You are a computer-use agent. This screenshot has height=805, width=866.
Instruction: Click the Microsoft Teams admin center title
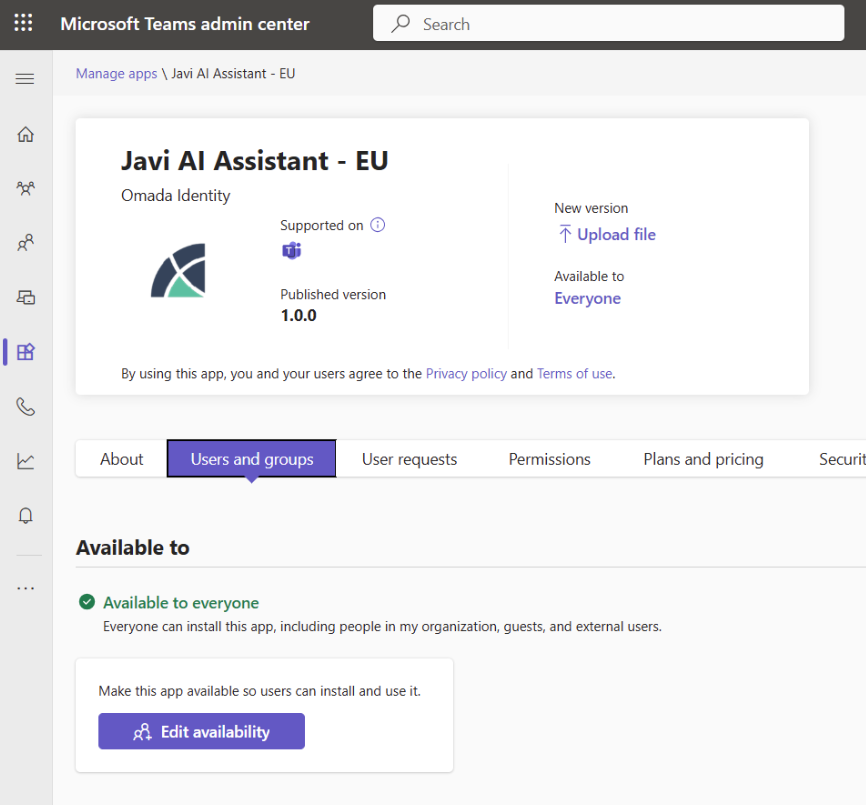click(185, 24)
